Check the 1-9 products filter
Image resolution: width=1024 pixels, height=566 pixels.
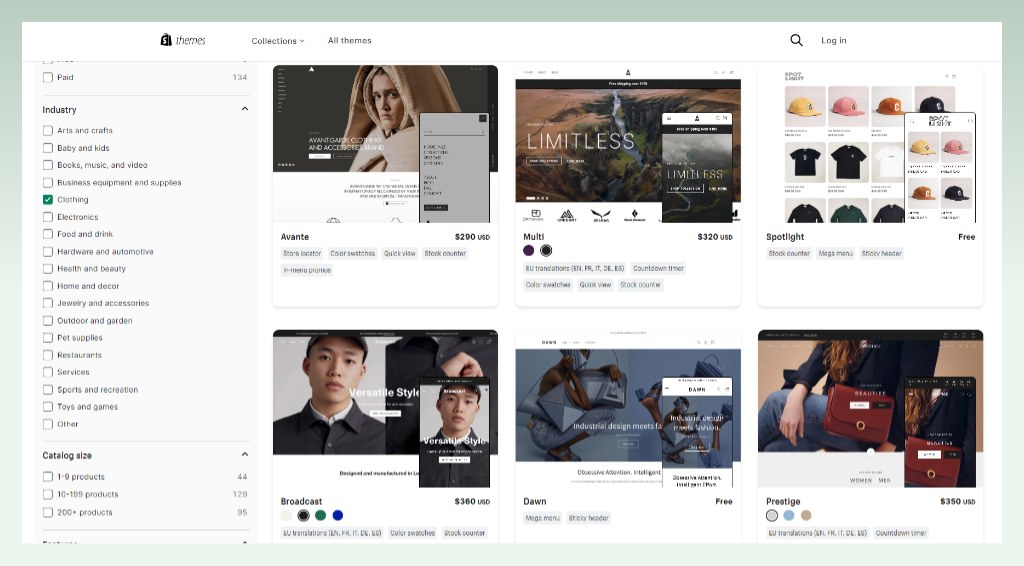(x=48, y=477)
